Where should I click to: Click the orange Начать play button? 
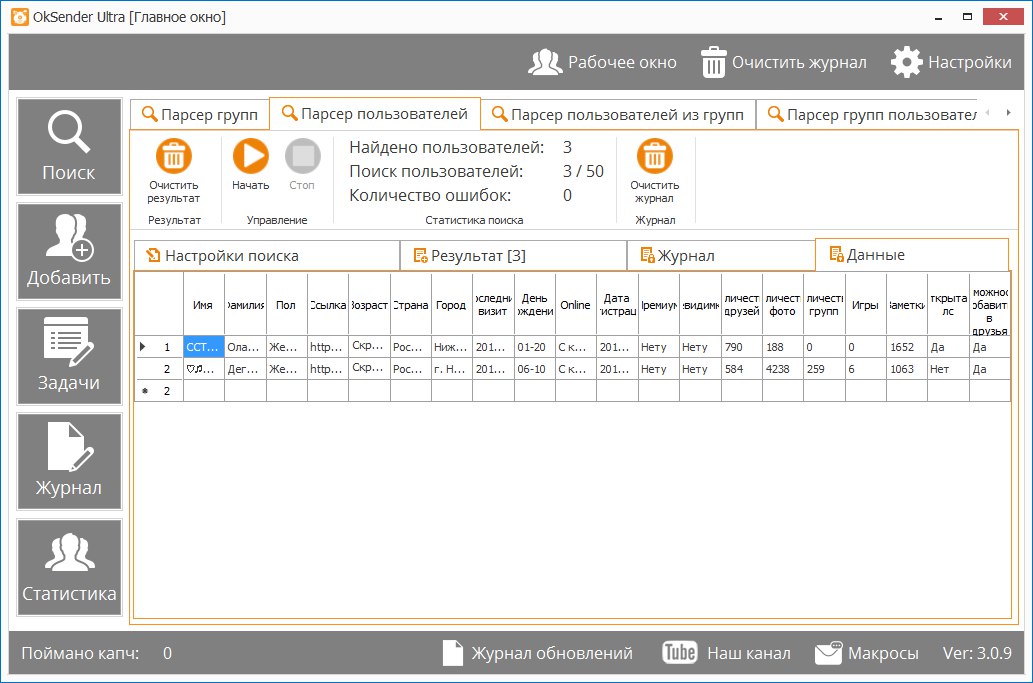click(x=251, y=157)
